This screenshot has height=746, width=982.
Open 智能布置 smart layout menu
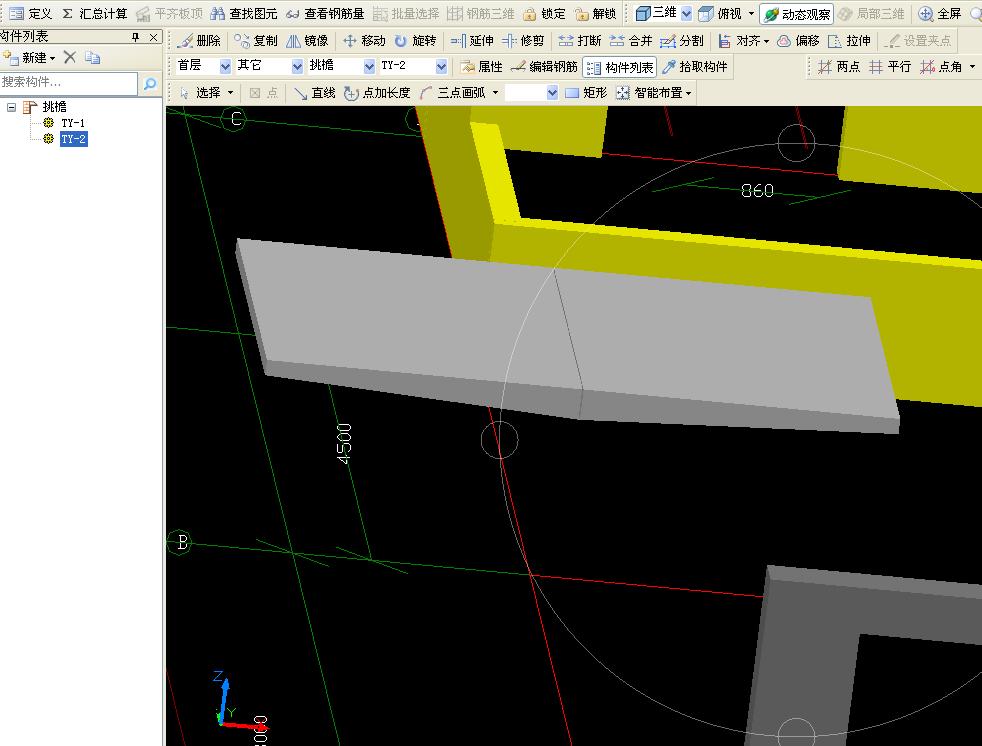[654, 93]
